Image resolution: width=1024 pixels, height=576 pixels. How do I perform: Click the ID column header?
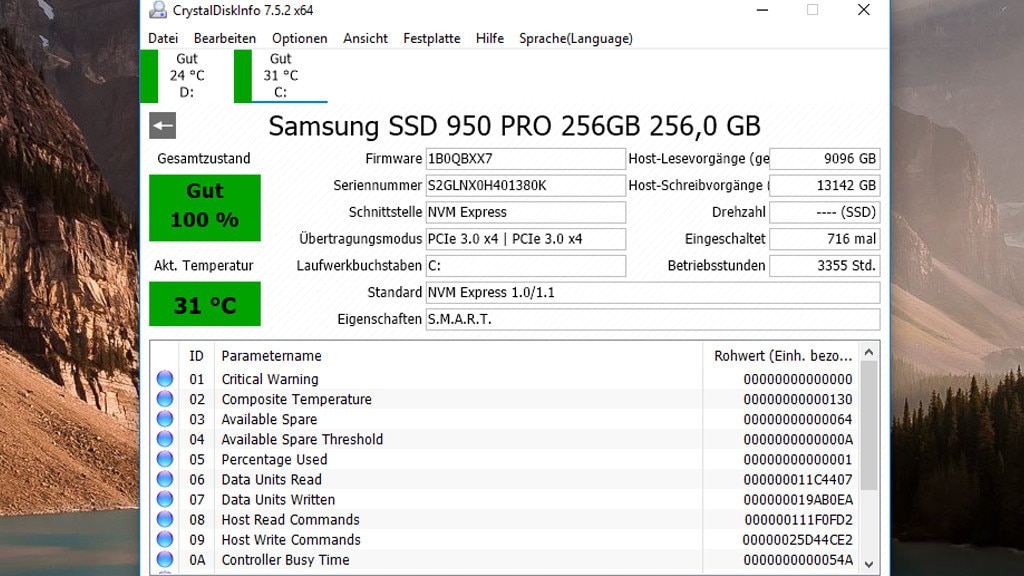pyautogui.click(x=197, y=356)
